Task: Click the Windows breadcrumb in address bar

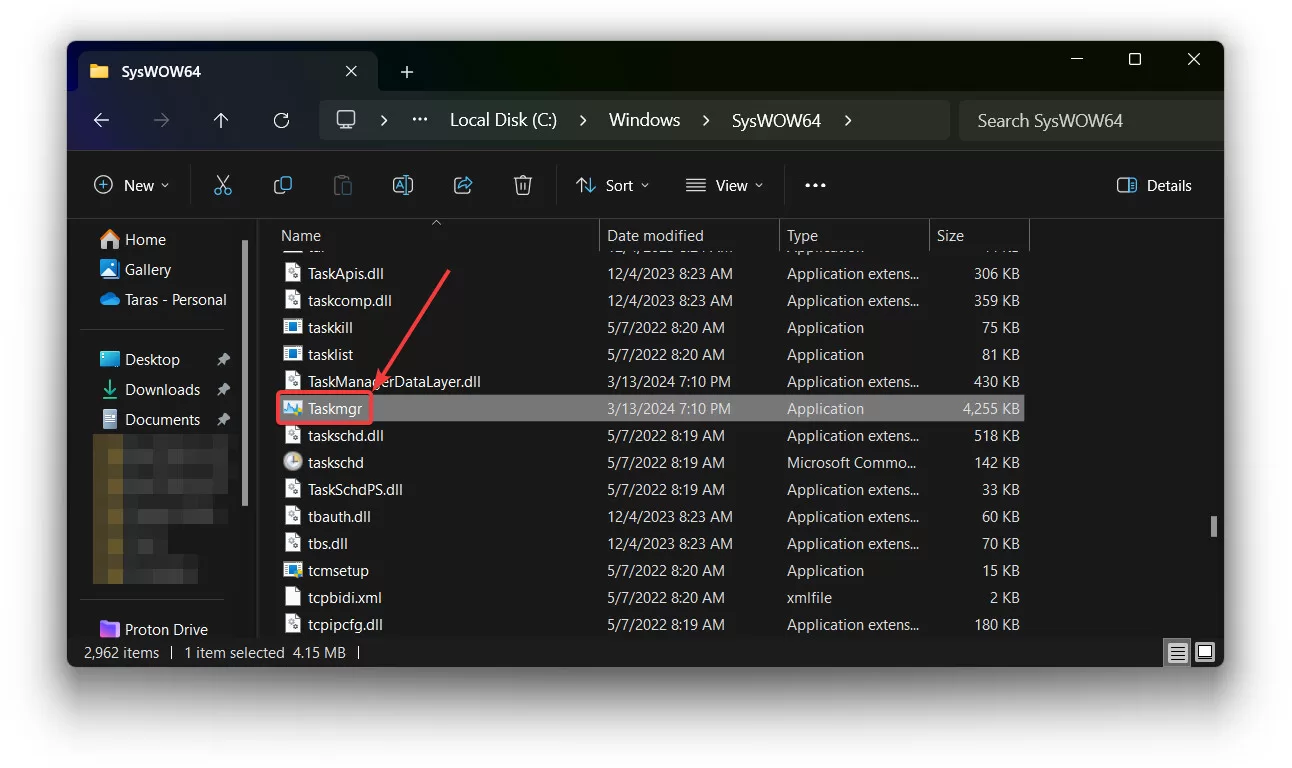Action: 644,120
